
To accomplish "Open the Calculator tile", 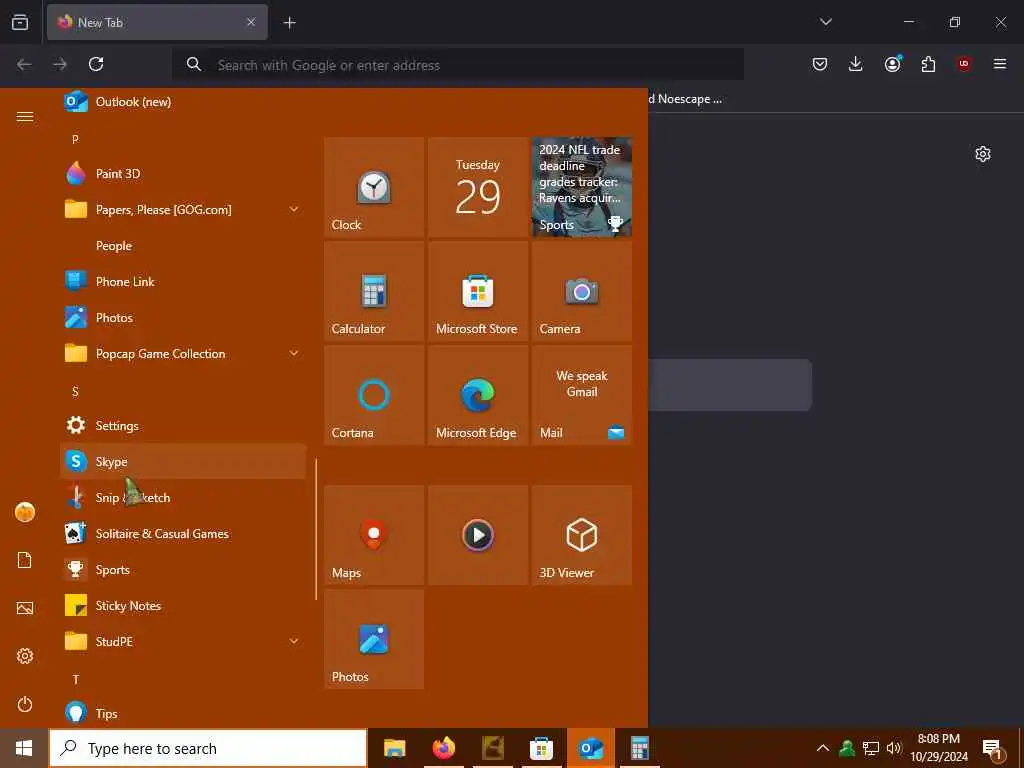I will pos(374,291).
